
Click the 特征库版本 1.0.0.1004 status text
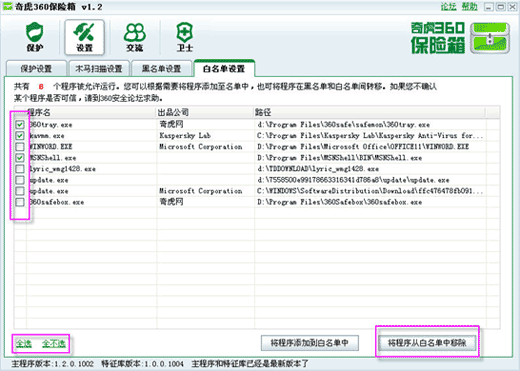[142, 364]
